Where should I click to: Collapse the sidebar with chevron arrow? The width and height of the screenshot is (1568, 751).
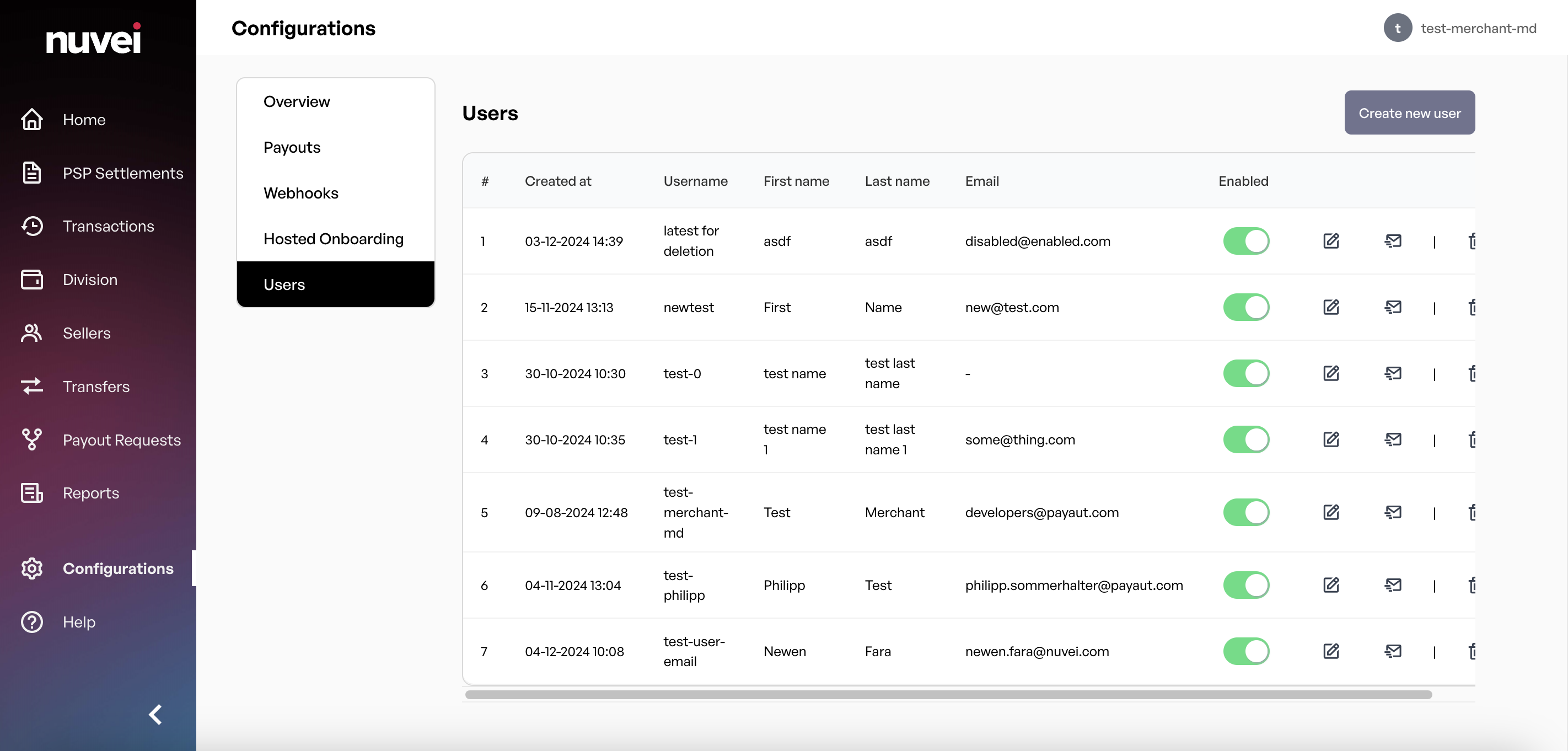[156, 714]
